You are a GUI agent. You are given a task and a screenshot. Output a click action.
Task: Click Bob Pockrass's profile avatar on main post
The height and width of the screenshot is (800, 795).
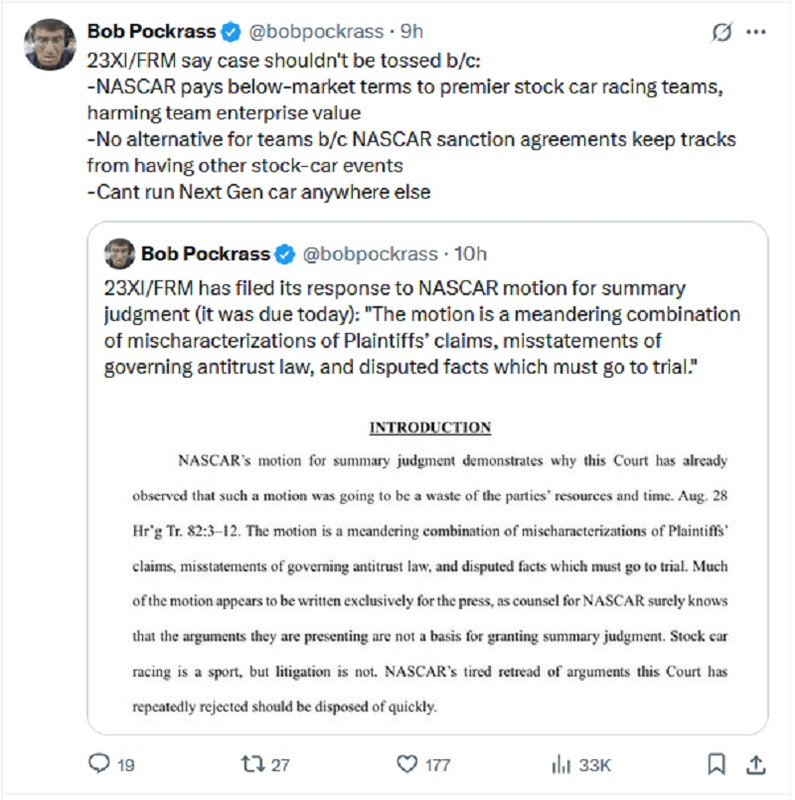(51, 44)
